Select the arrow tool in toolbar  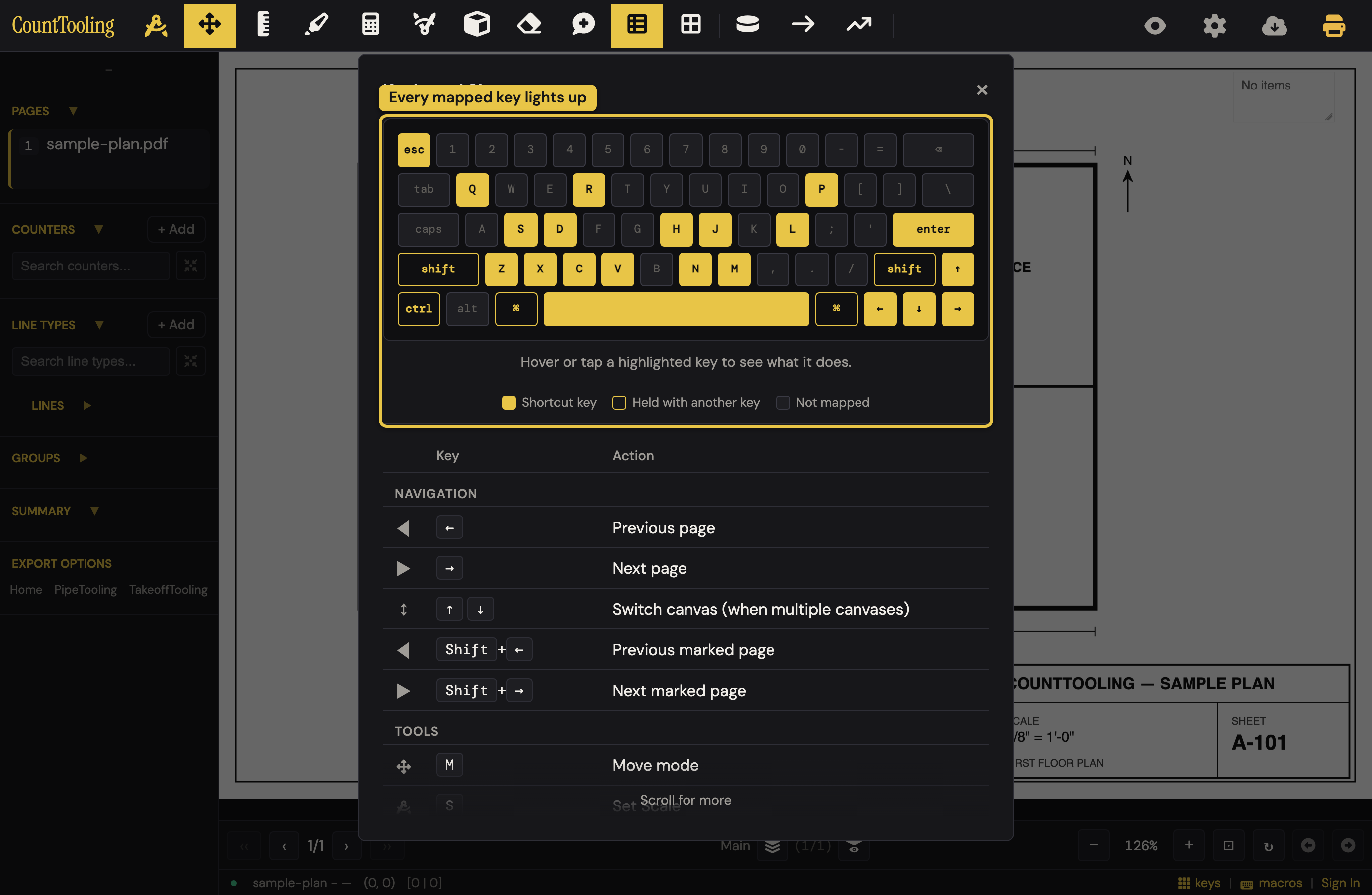[x=803, y=25]
